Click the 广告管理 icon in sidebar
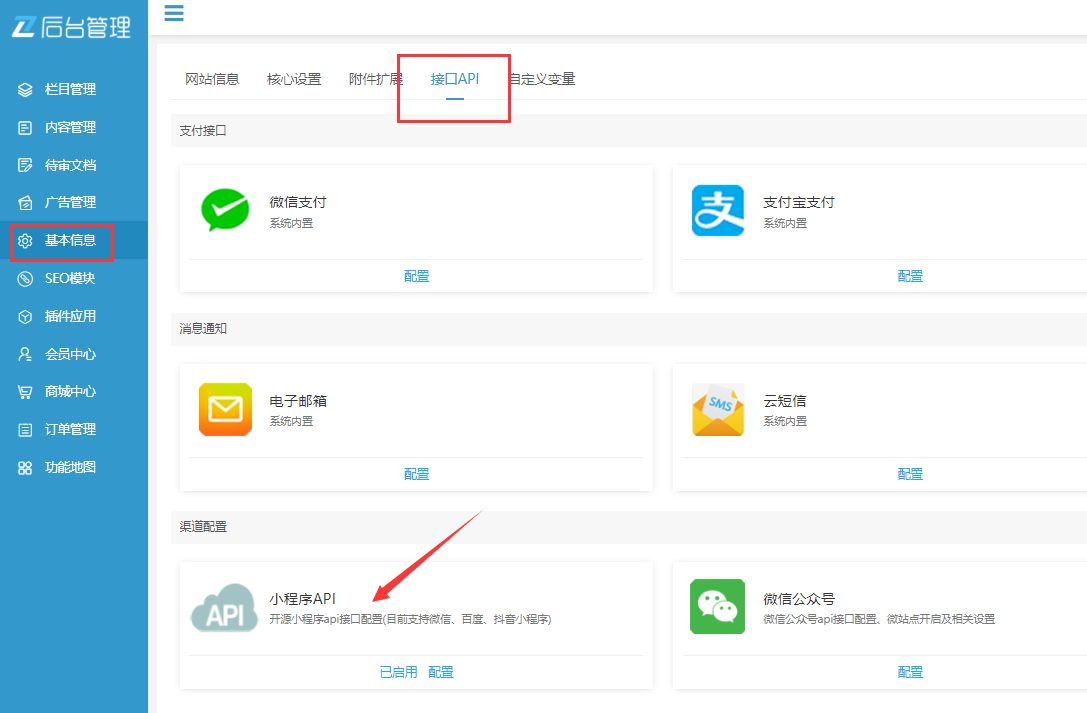The image size is (1087, 713). pos(25,202)
